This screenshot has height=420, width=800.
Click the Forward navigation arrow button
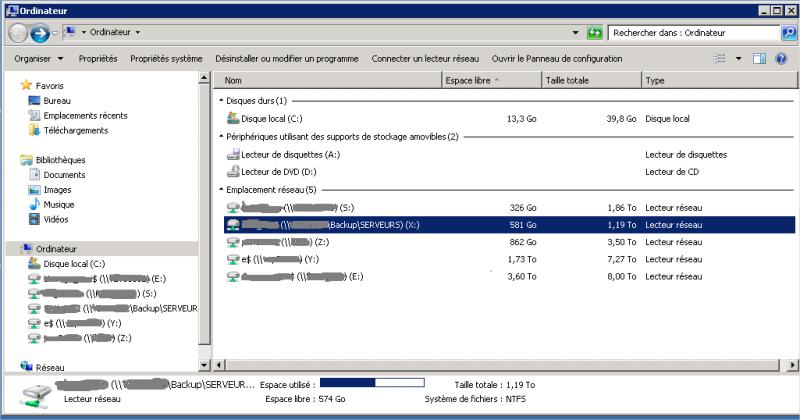pos(40,33)
